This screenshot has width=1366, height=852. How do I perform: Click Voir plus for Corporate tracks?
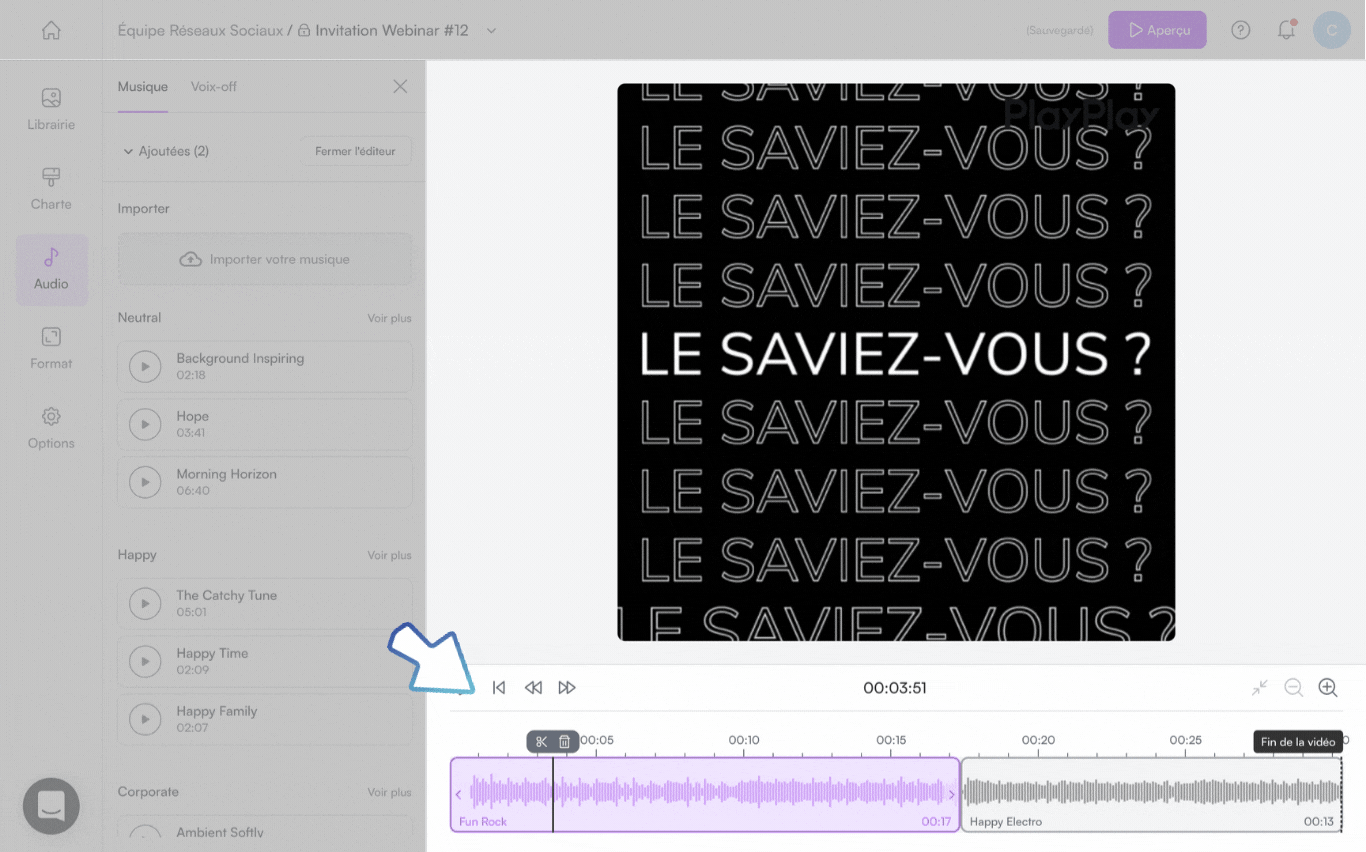click(389, 792)
